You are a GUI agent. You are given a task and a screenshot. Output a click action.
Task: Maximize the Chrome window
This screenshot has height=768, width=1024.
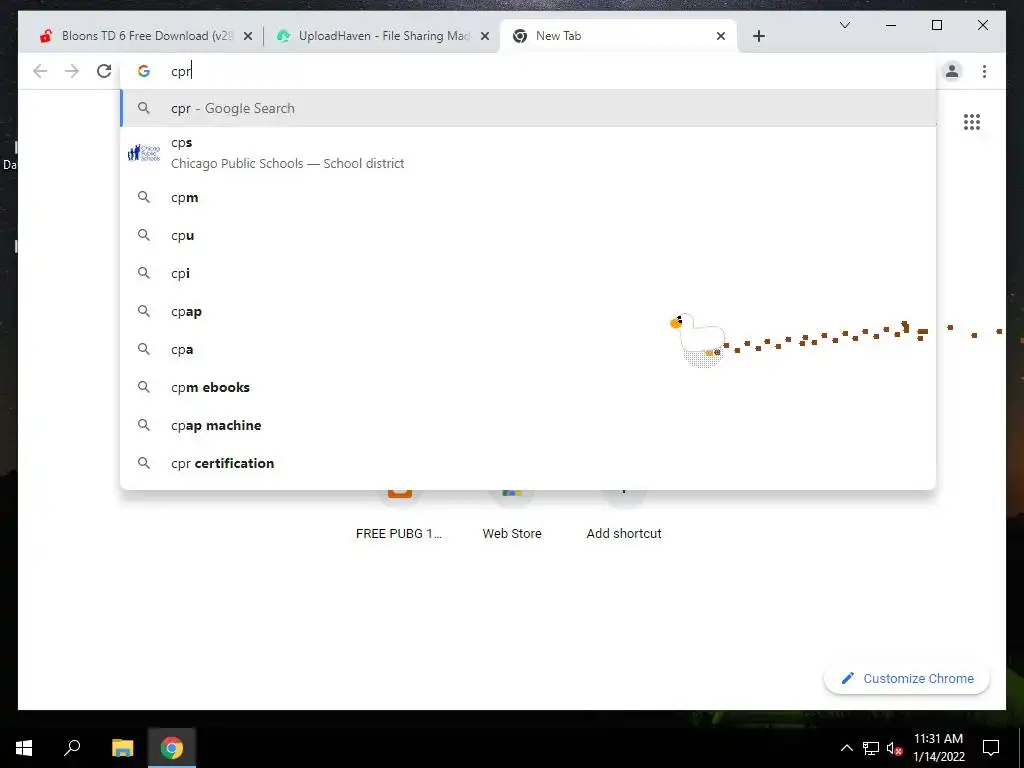point(936,25)
